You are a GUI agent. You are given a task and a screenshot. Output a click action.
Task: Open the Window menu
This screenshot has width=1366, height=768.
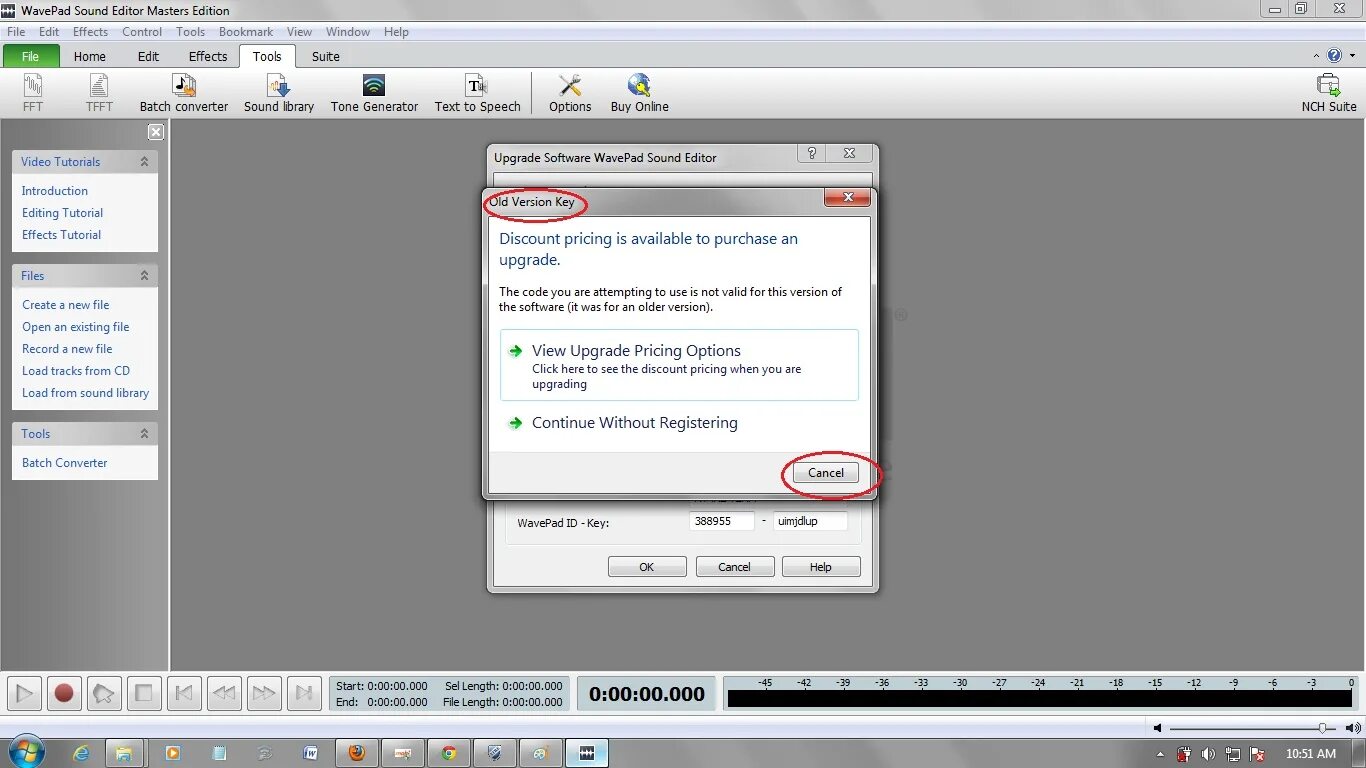348,32
